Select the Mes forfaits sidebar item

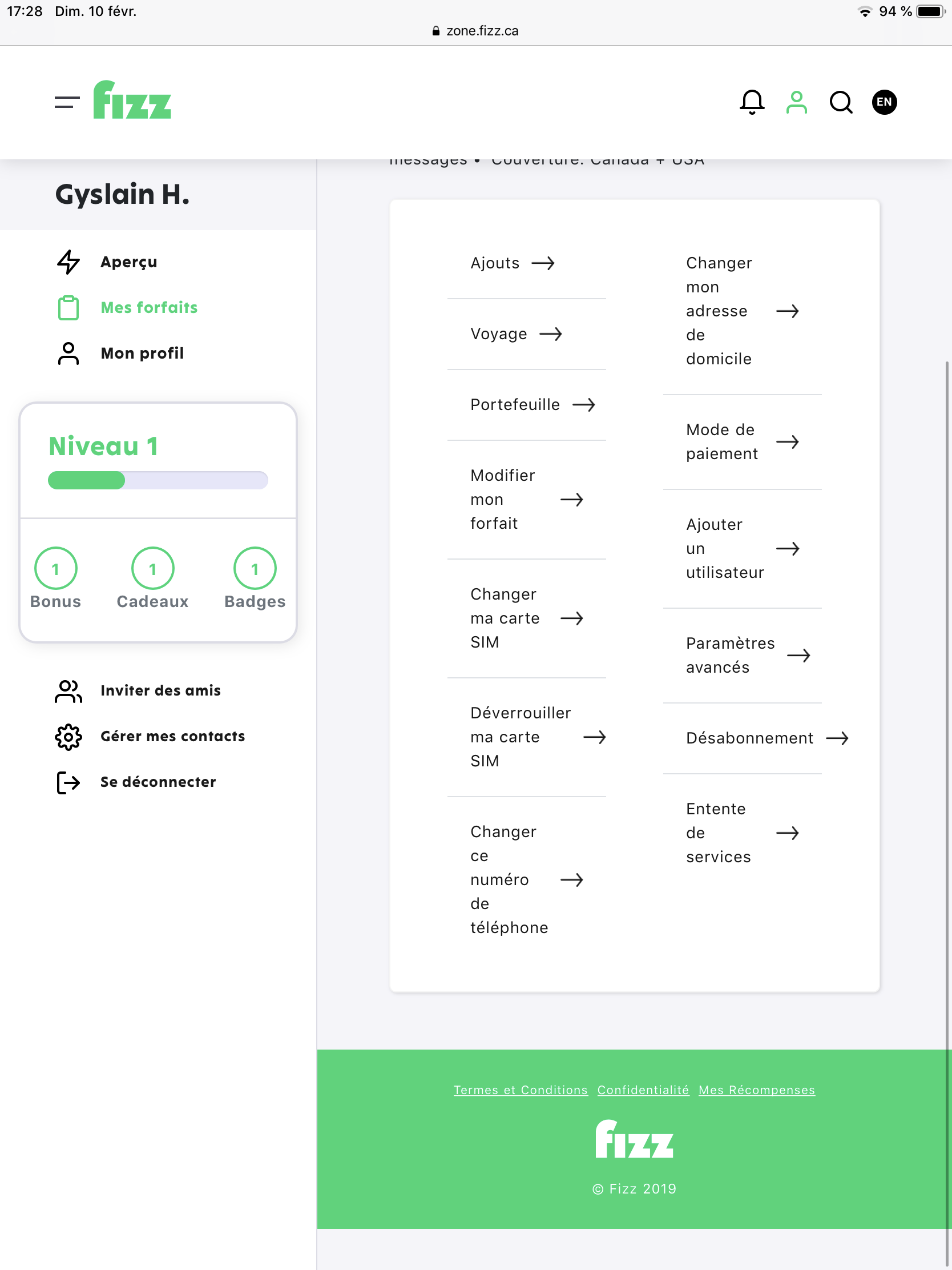pyautogui.click(x=148, y=307)
